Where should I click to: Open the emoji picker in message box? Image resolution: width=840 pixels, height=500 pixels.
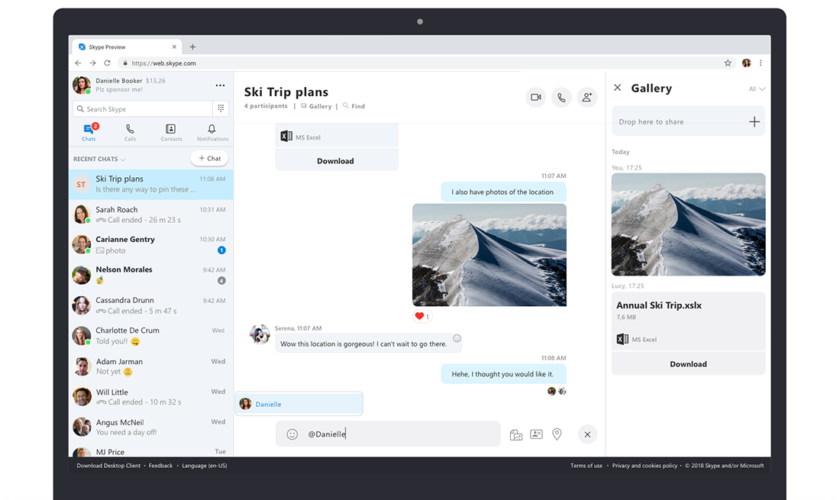point(292,434)
